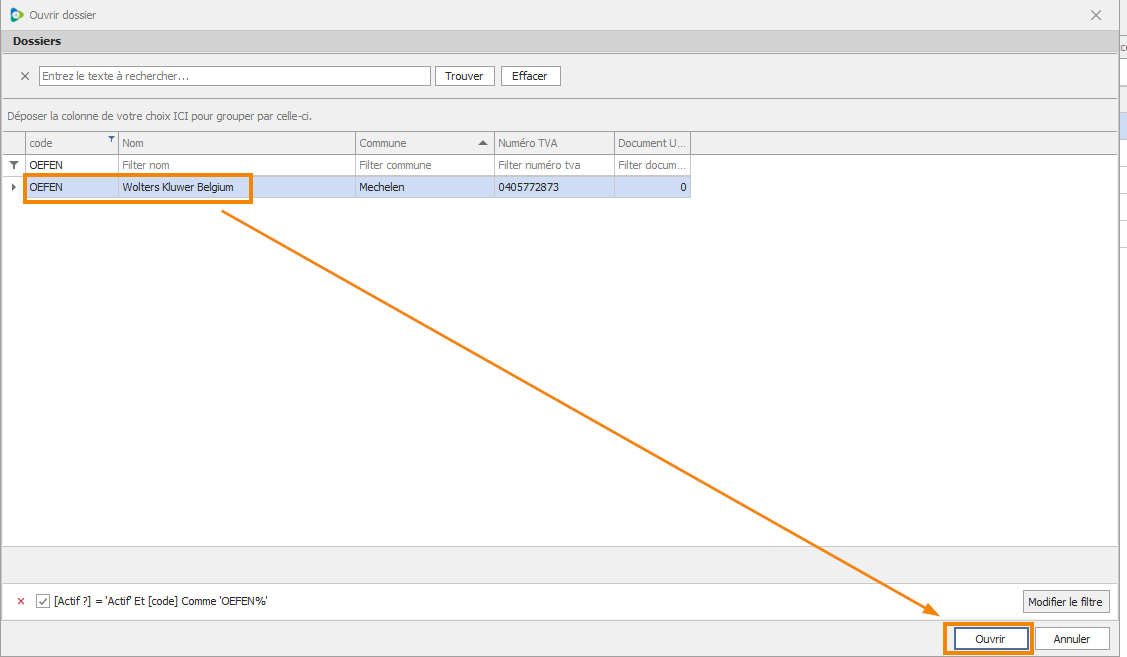This screenshot has width=1127, height=657.
Task: Click the code column header
Action: 72,143
